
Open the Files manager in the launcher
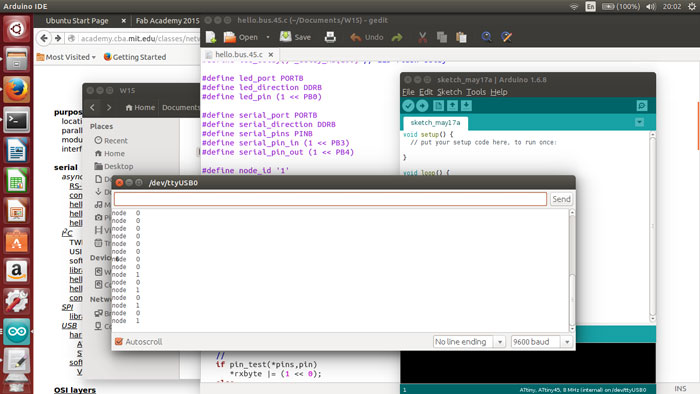(x=17, y=59)
